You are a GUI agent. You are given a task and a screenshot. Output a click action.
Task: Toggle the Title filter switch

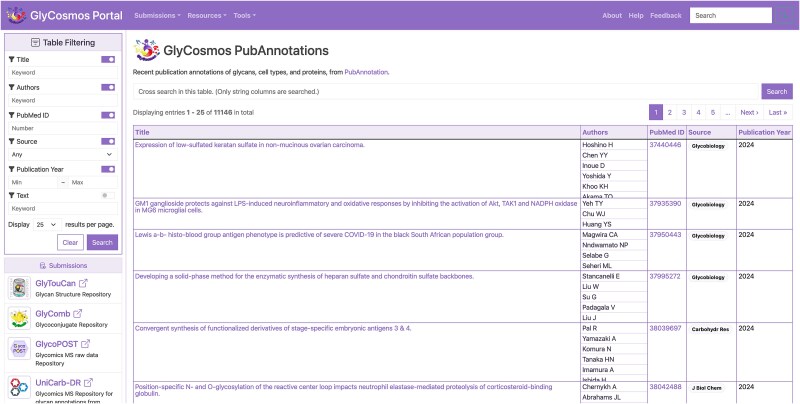(x=108, y=60)
